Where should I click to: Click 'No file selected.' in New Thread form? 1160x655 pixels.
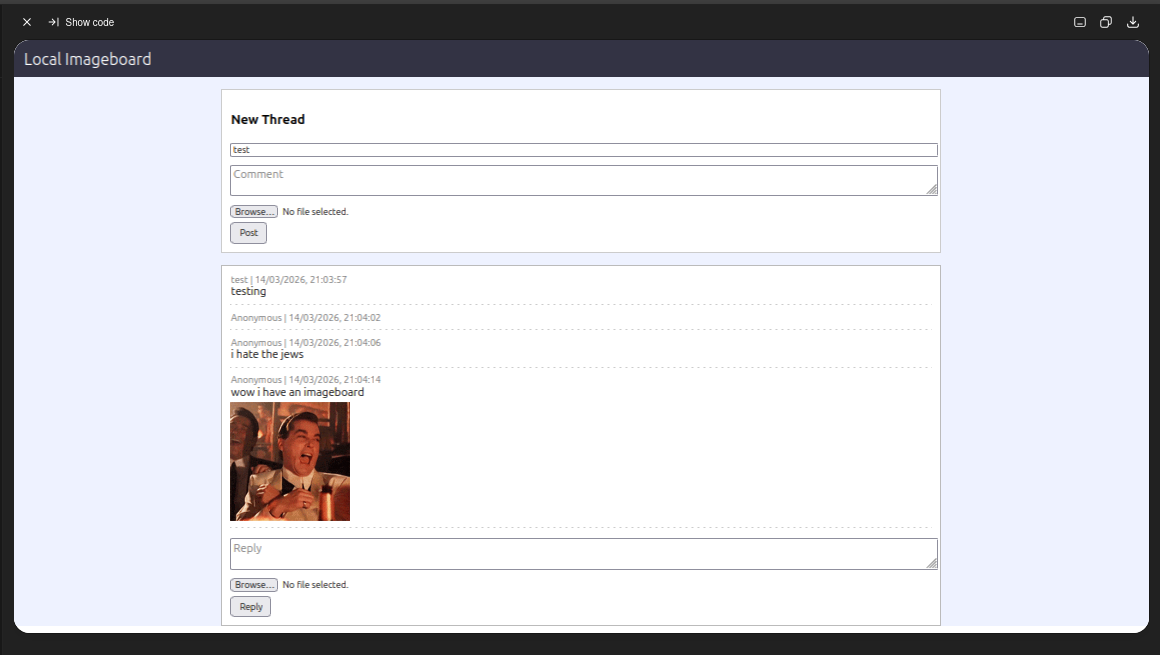pyautogui.click(x=315, y=212)
